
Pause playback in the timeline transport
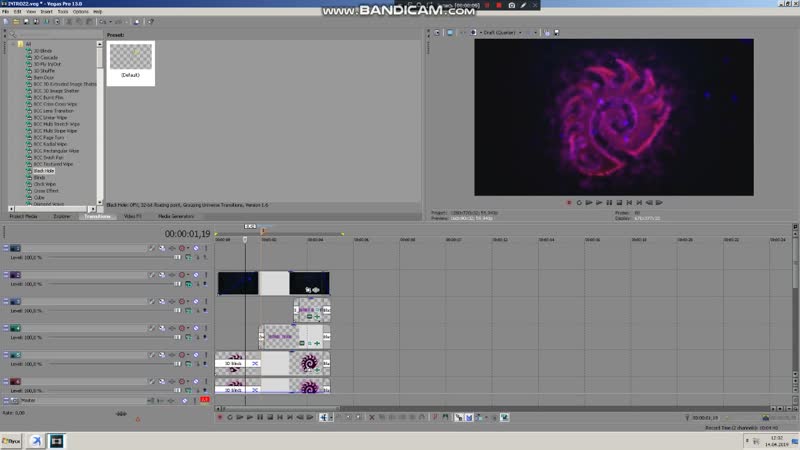[260, 417]
